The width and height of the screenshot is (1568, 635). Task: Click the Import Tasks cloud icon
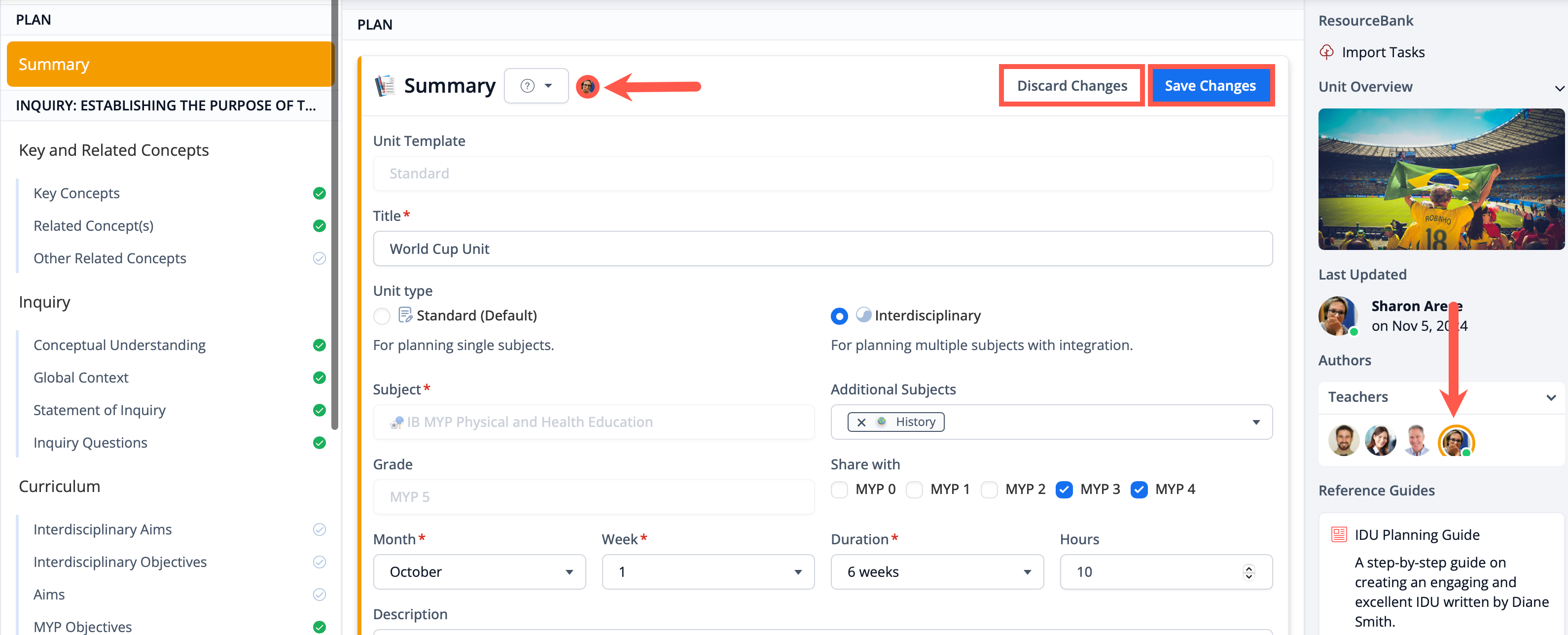pyautogui.click(x=1326, y=52)
